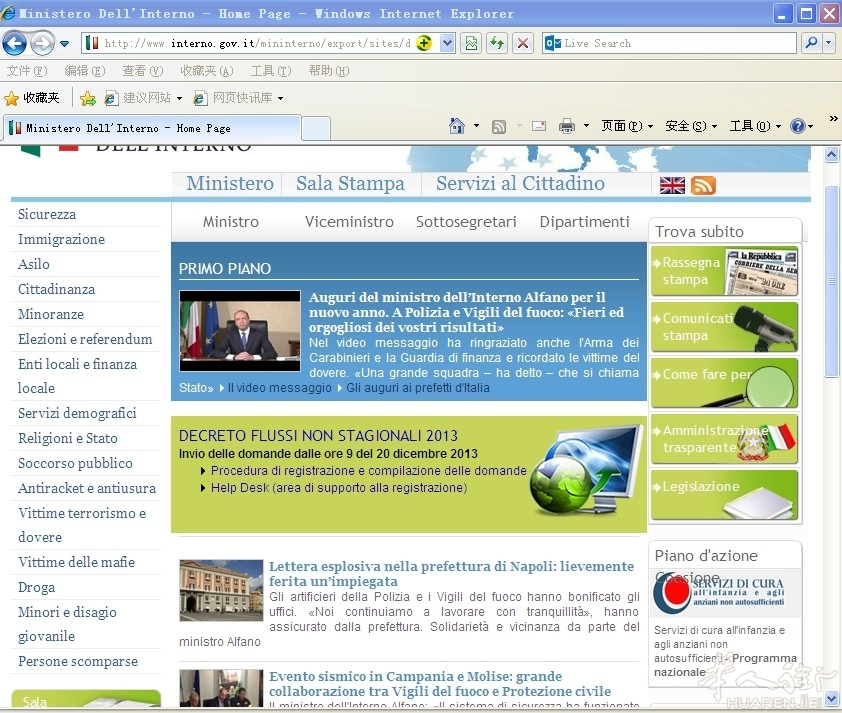Click the Stop loading red X icon
This screenshot has height=713, width=842.
pos(522,43)
